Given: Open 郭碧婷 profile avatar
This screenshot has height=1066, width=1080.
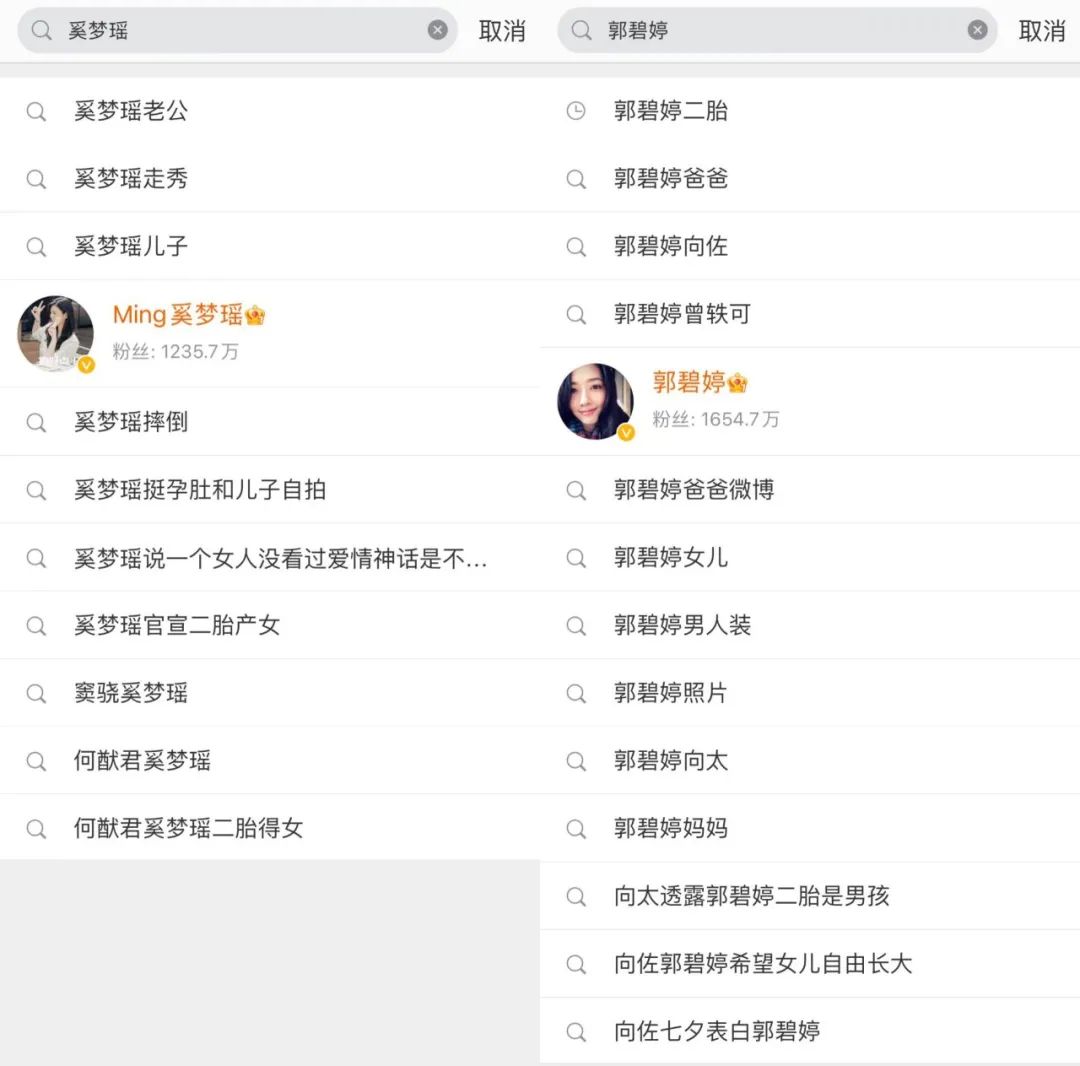Looking at the screenshot, I should point(596,401).
